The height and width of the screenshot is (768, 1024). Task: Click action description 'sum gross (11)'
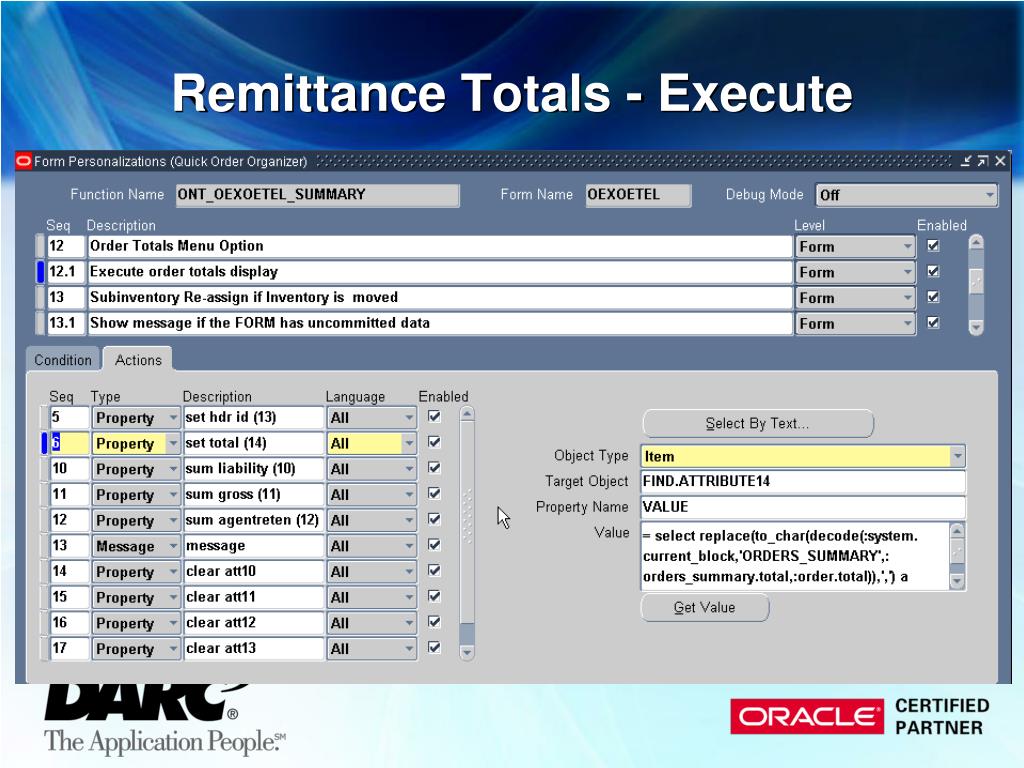[x=253, y=494]
